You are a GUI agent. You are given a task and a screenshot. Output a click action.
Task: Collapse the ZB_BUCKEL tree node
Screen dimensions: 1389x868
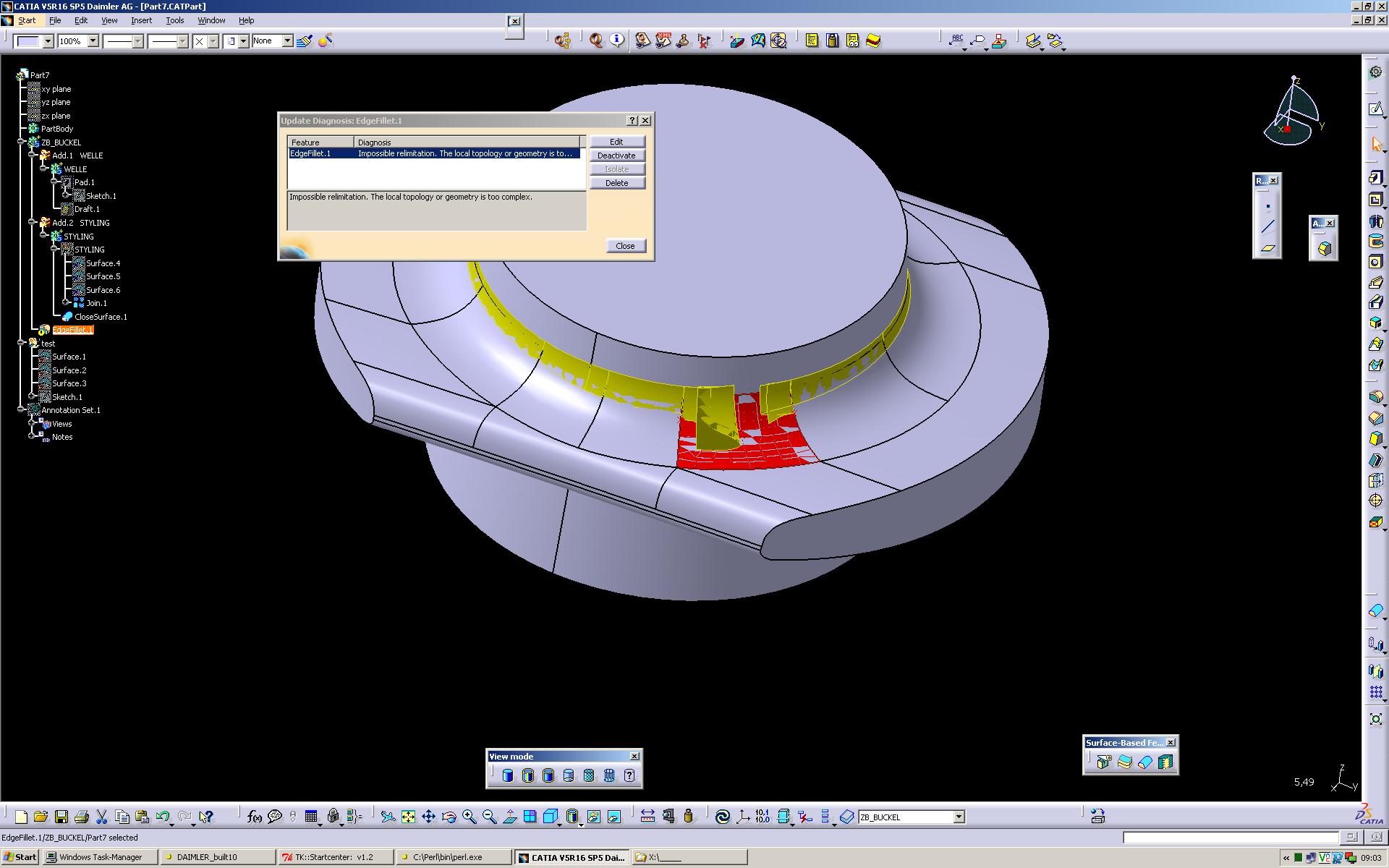tap(22, 142)
